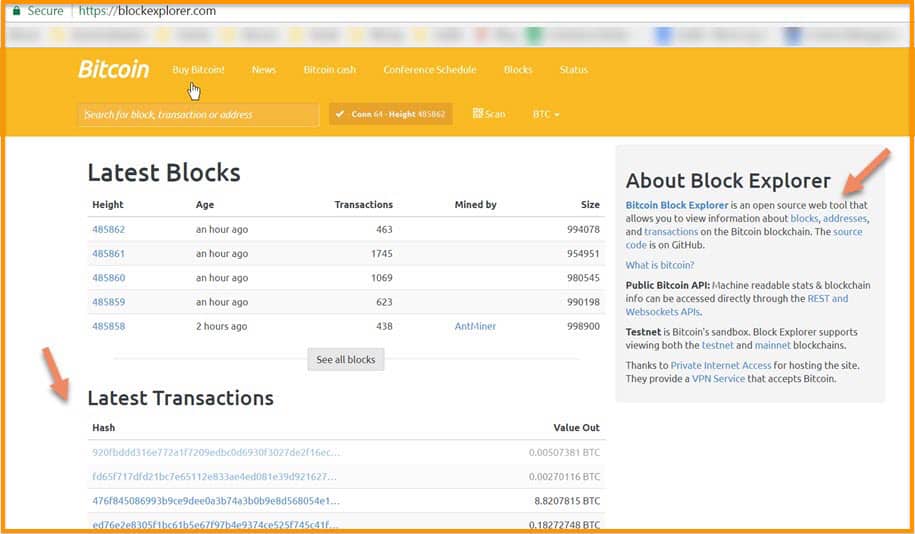Click the size value 998900
Screen dimensions: 915x534
[x=584, y=326]
